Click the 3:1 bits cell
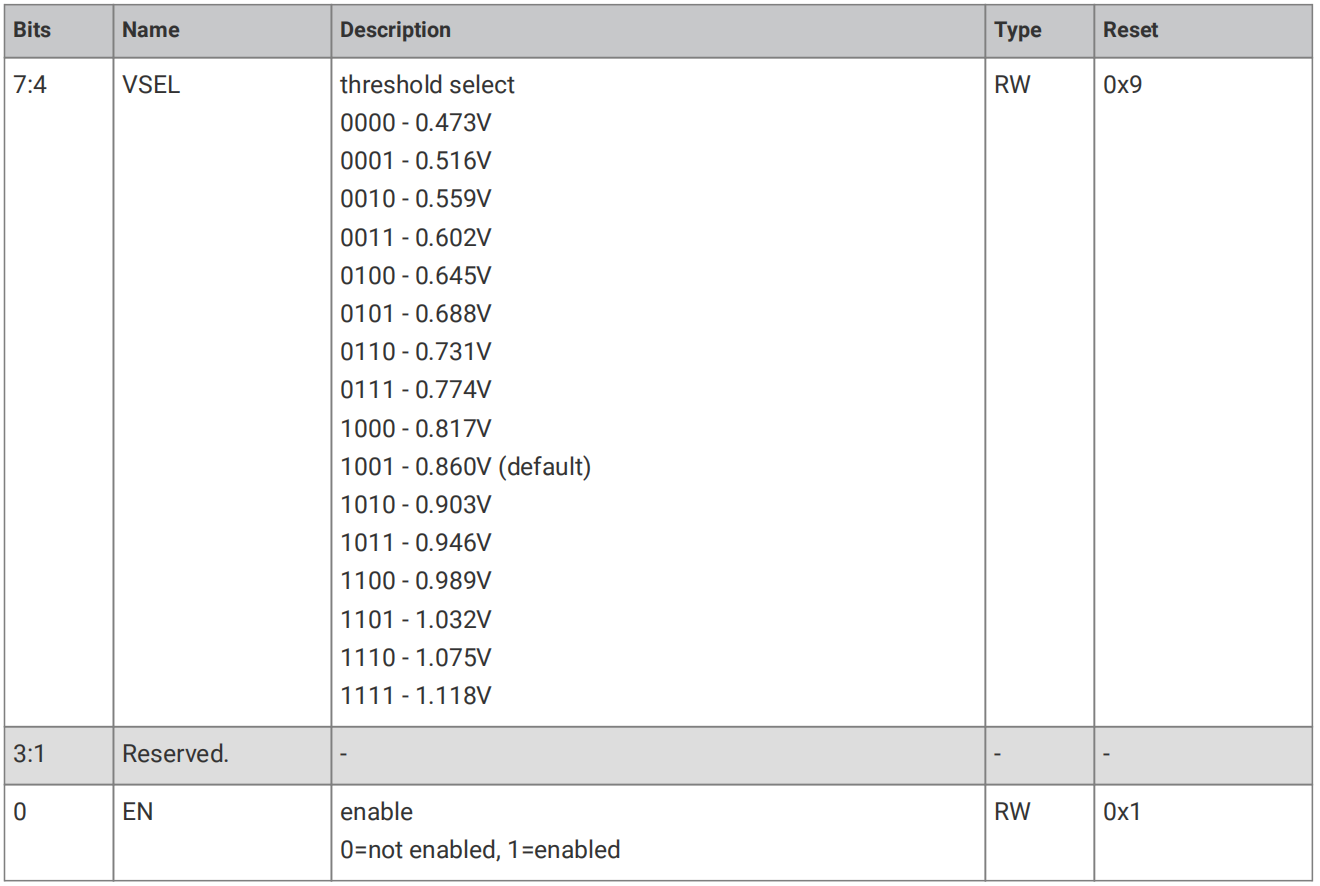Viewport: 1320px width, 886px height. [29, 755]
